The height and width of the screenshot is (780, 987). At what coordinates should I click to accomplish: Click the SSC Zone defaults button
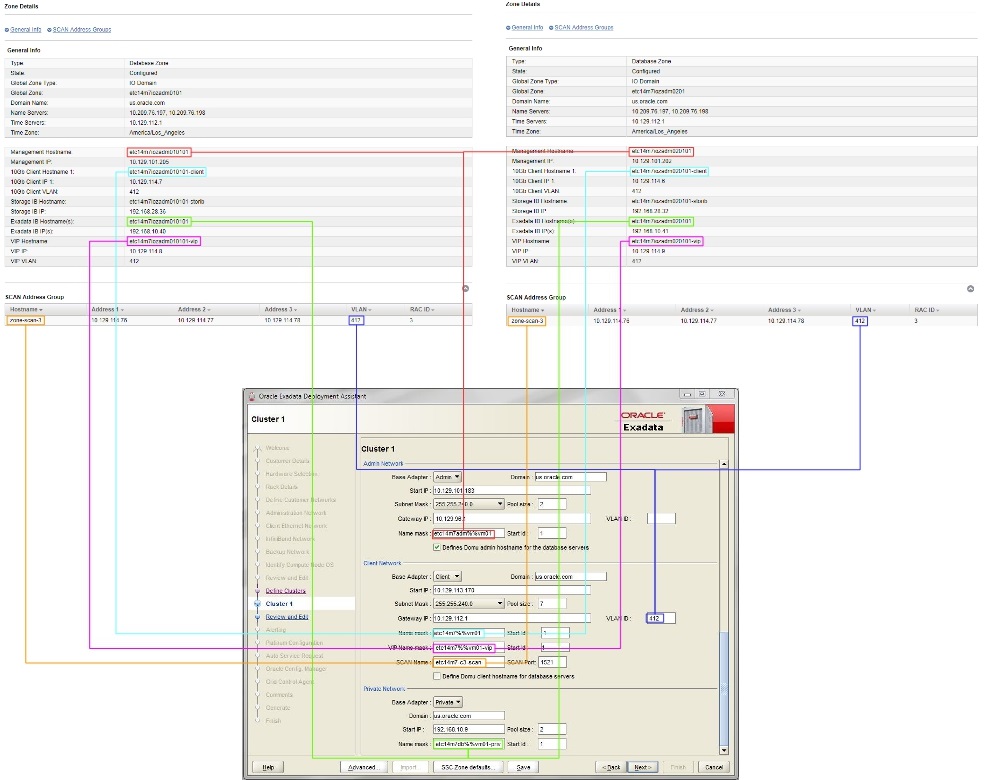(x=468, y=767)
